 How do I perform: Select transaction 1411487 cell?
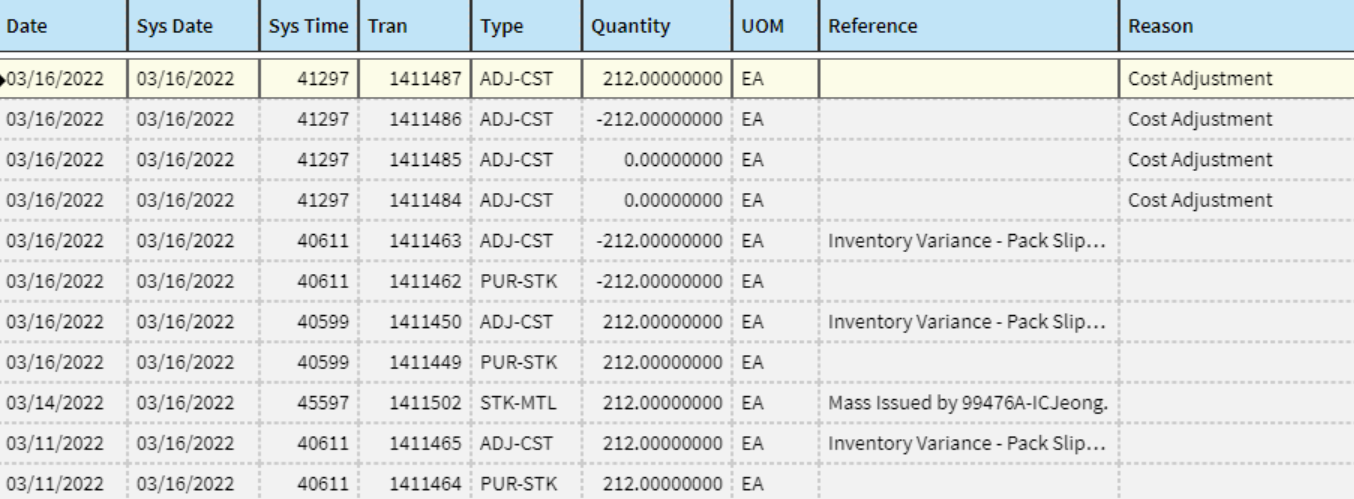415,79
